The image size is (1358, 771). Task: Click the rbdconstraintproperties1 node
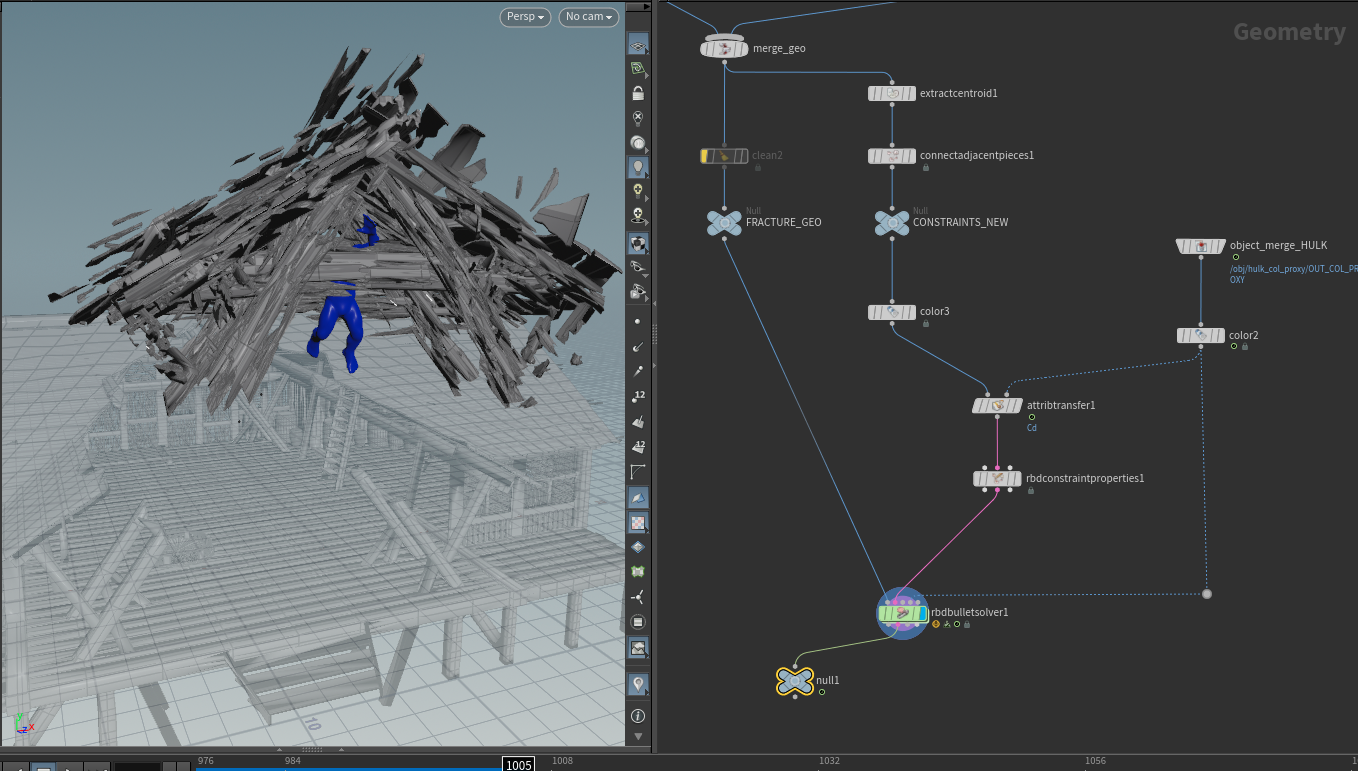pos(997,479)
